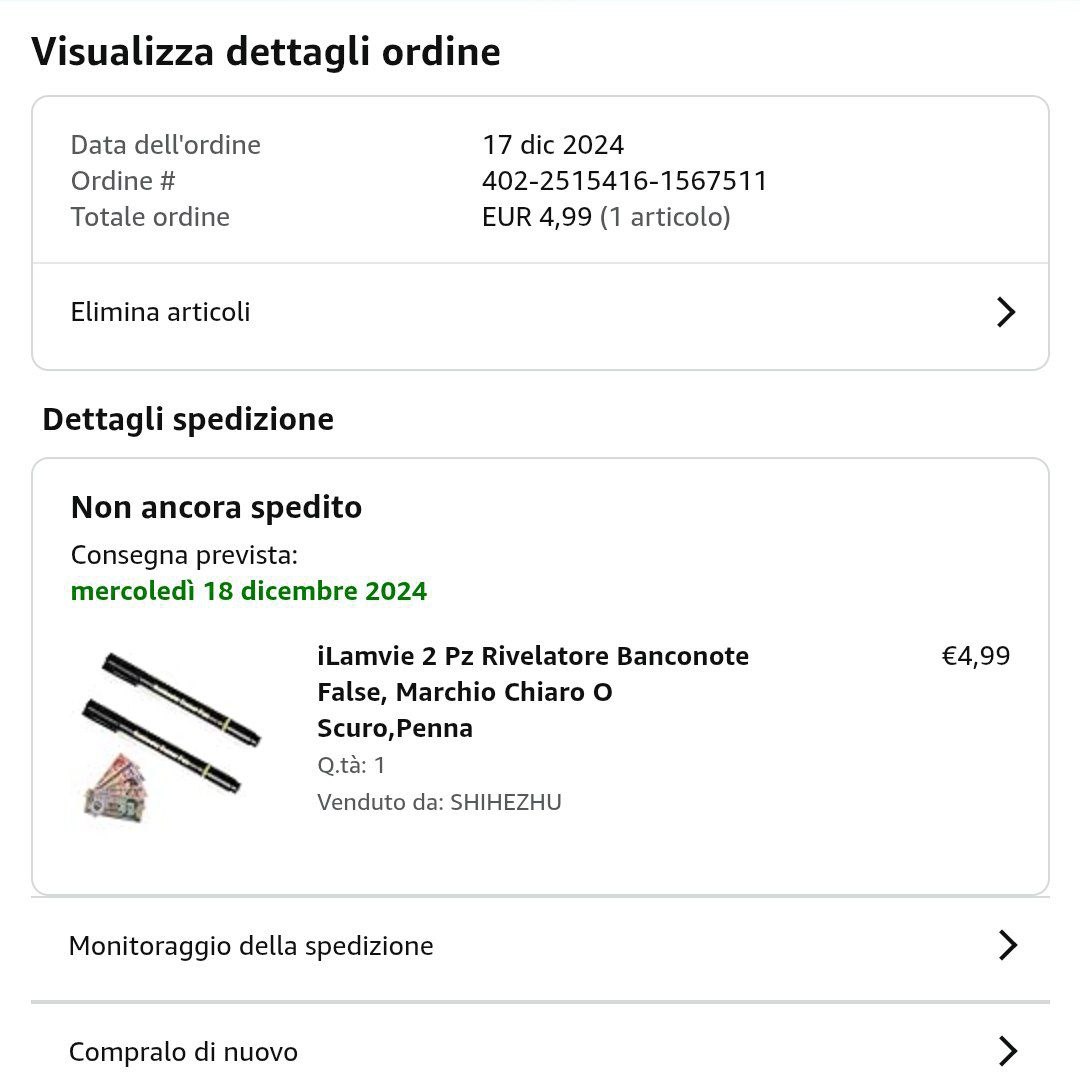This screenshot has width=1080, height=1086.
Task: Open the counterfeit pen product thumbnail
Action: pyautogui.click(x=170, y=738)
